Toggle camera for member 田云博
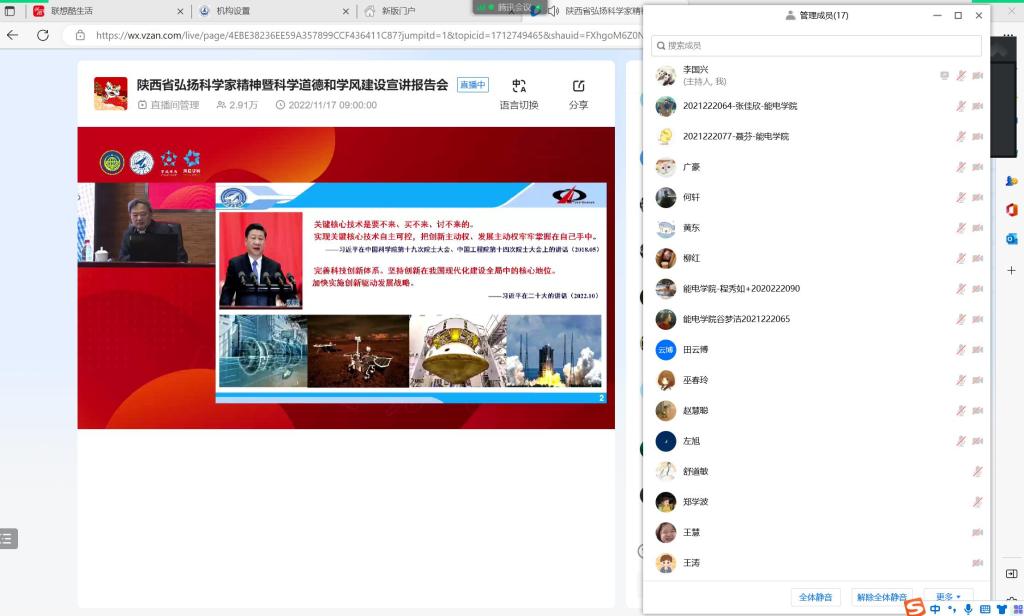The height and width of the screenshot is (616, 1024). coord(977,350)
